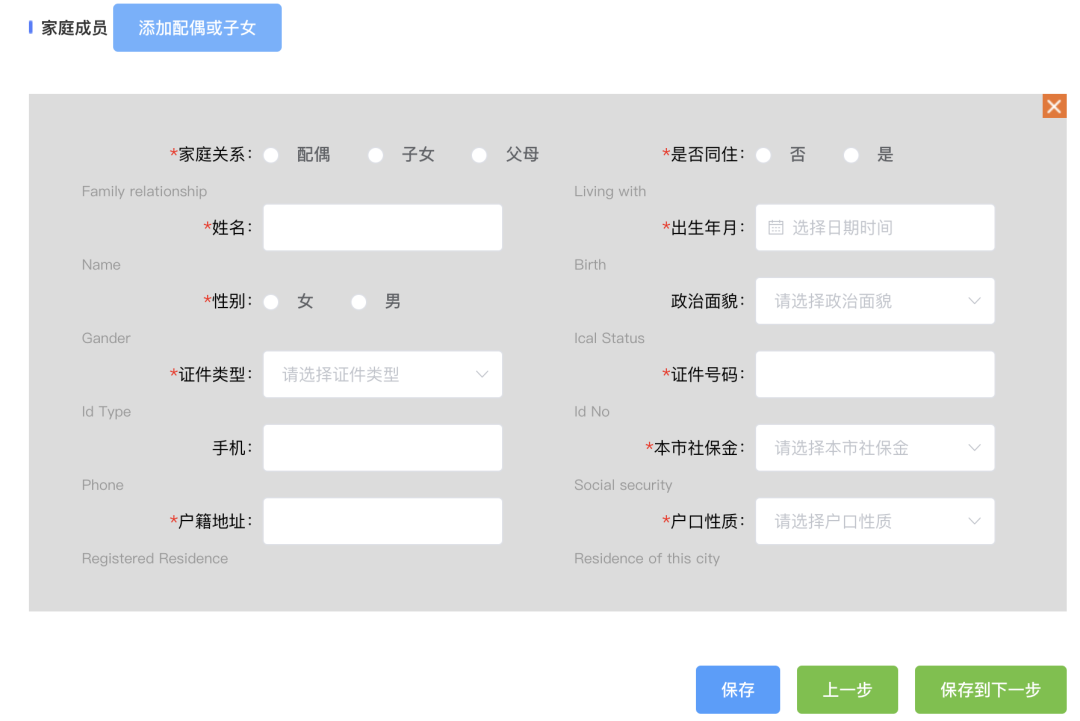1080x721 pixels.
Task: Choose 是 for 是否同住
Action: tap(851, 155)
